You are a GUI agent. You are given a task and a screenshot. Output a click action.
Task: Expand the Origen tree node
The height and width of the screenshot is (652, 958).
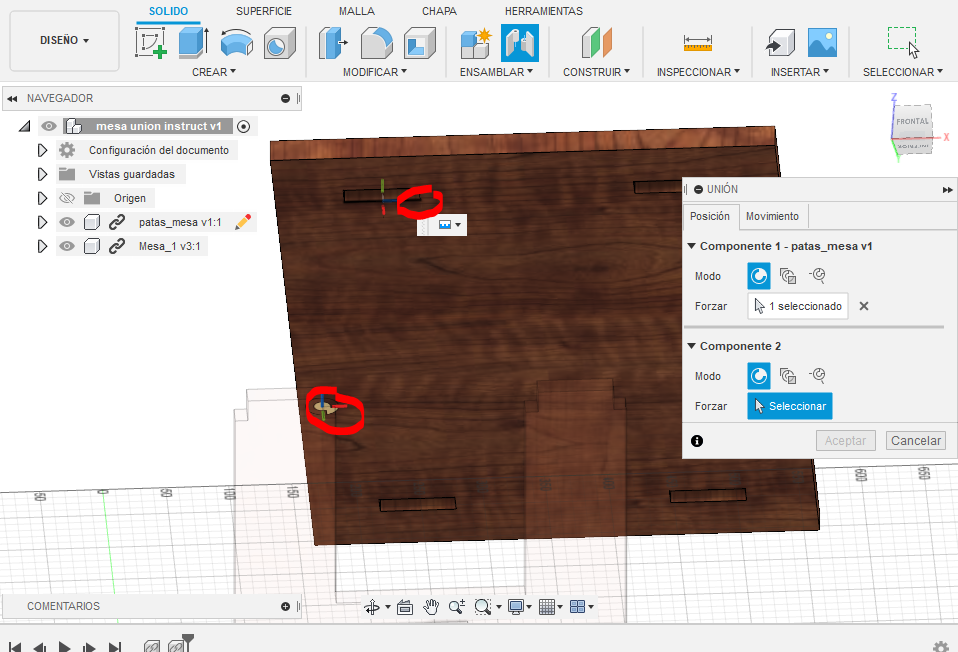[42, 198]
